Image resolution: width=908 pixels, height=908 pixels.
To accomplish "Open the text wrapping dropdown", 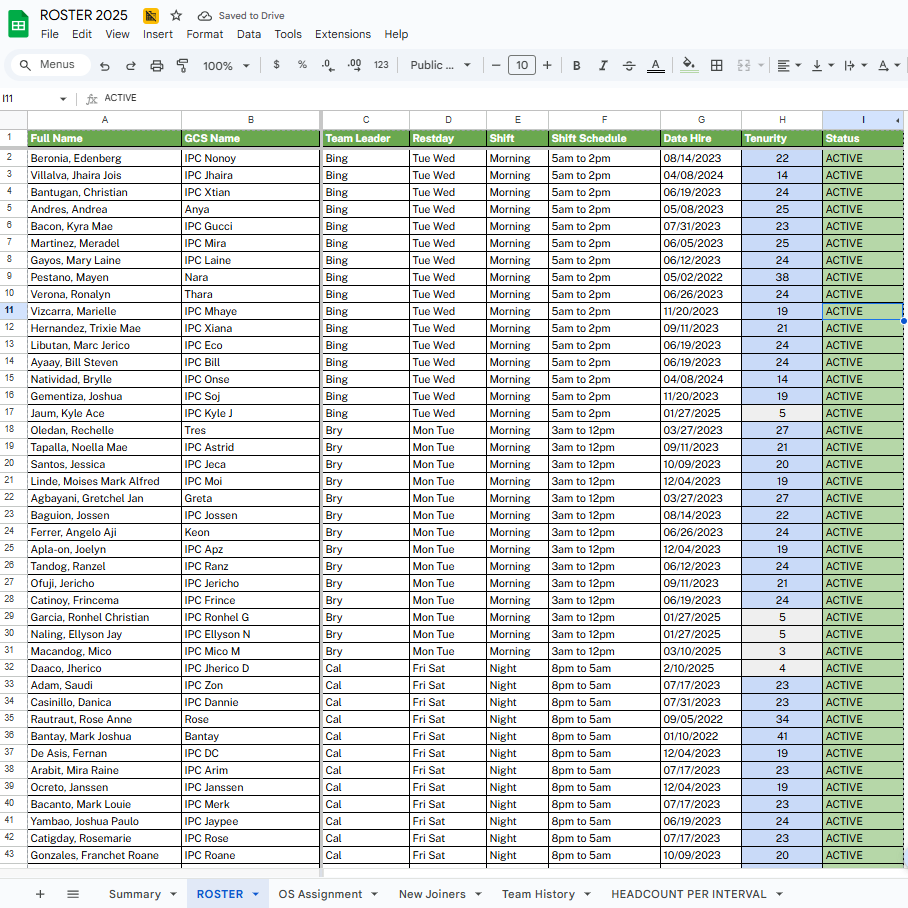I will (x=855, y=65).
